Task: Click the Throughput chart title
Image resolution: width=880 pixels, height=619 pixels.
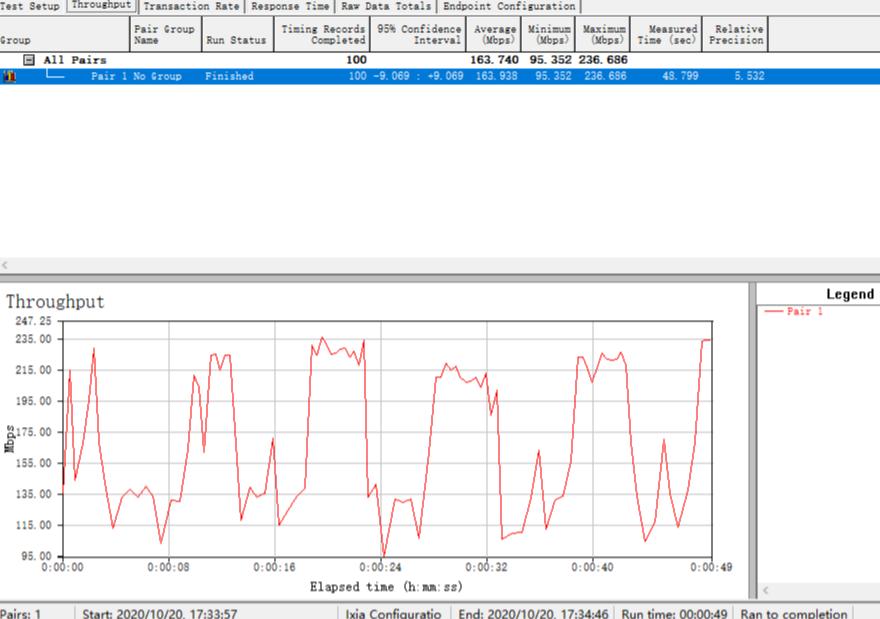Action: point(55,302)
